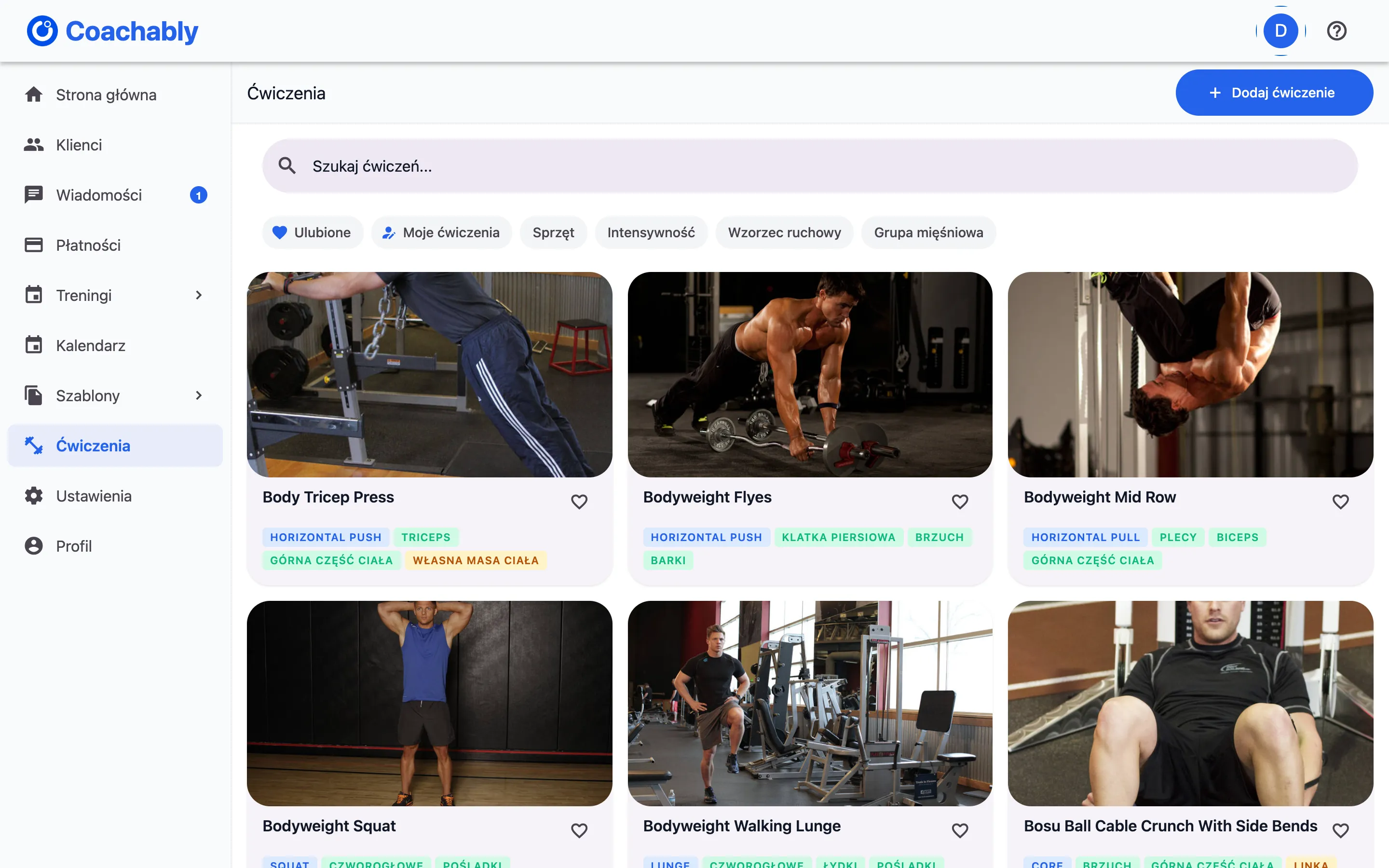Open the Profil page
The image size is (1389, 868).
pyautogui.click(x=115, y=546)
